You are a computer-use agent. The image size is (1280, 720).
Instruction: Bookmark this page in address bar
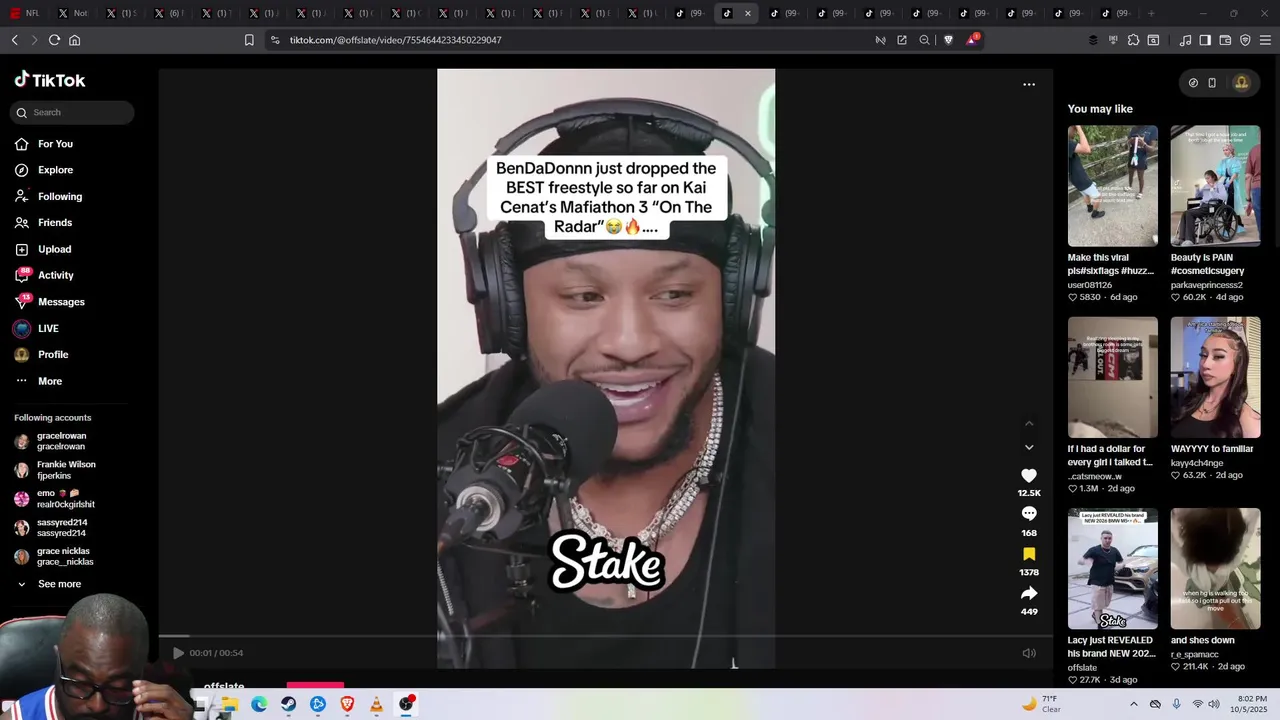click(249, 40)
